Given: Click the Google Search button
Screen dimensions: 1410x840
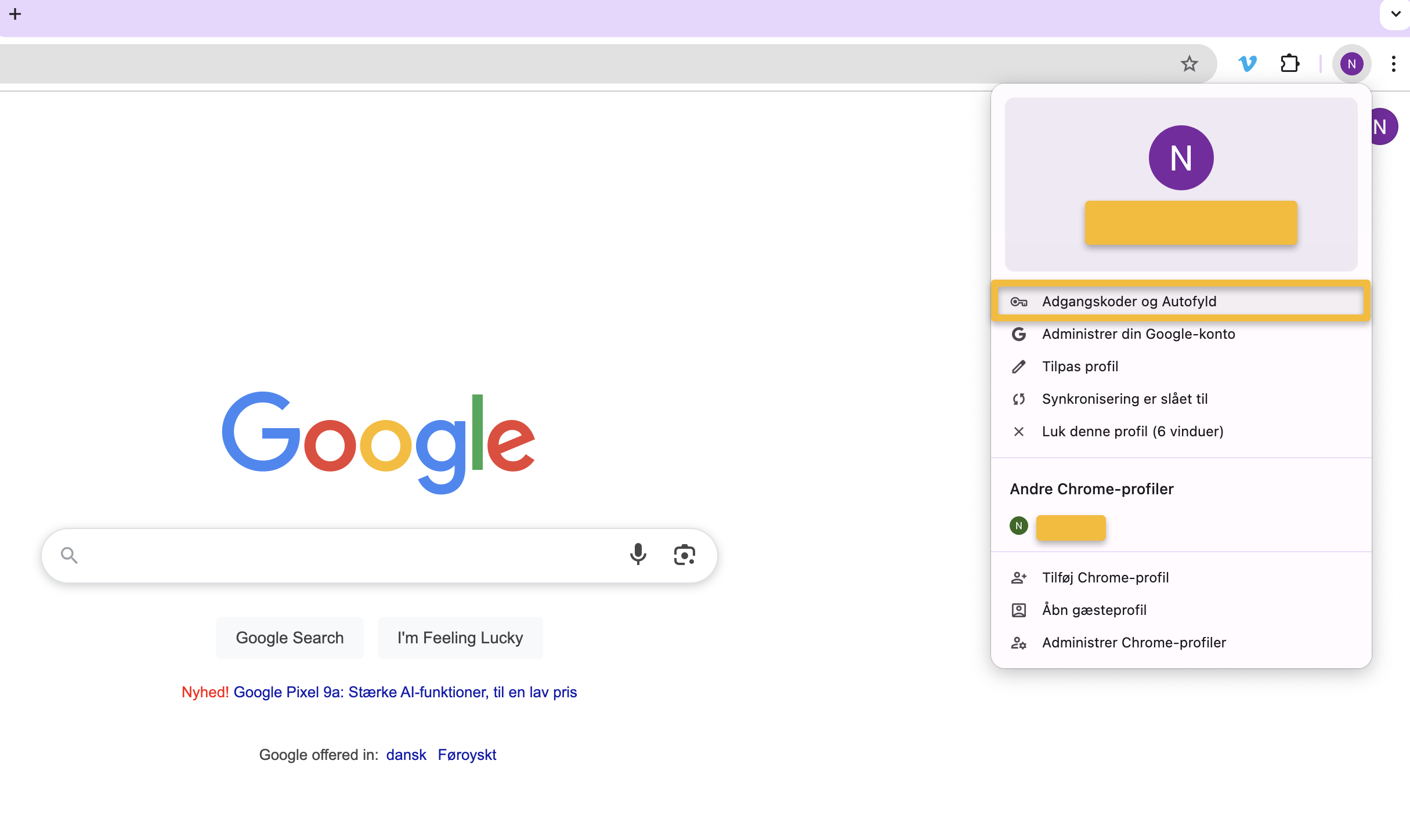Looking at the screenshot, I should point(289,638).
